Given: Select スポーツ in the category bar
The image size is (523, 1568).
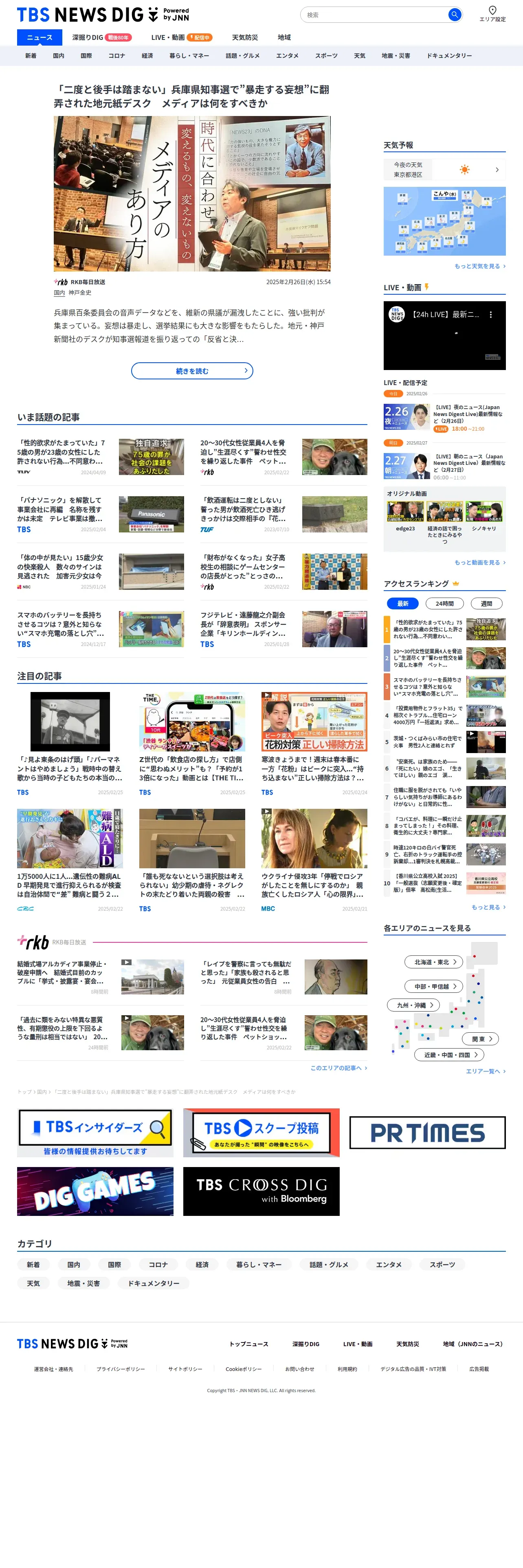Looking at the screenshot, I should 326,55.
